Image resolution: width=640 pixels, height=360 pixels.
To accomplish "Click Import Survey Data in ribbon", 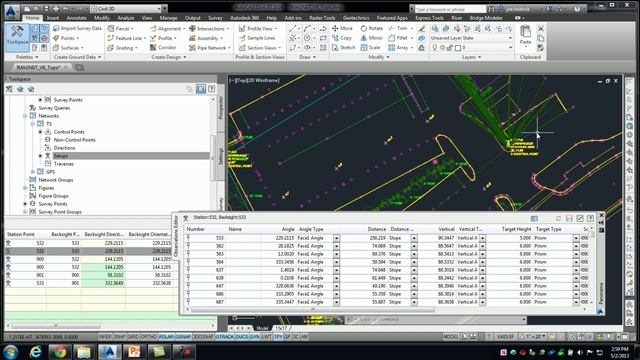I will tap(77, 28).
